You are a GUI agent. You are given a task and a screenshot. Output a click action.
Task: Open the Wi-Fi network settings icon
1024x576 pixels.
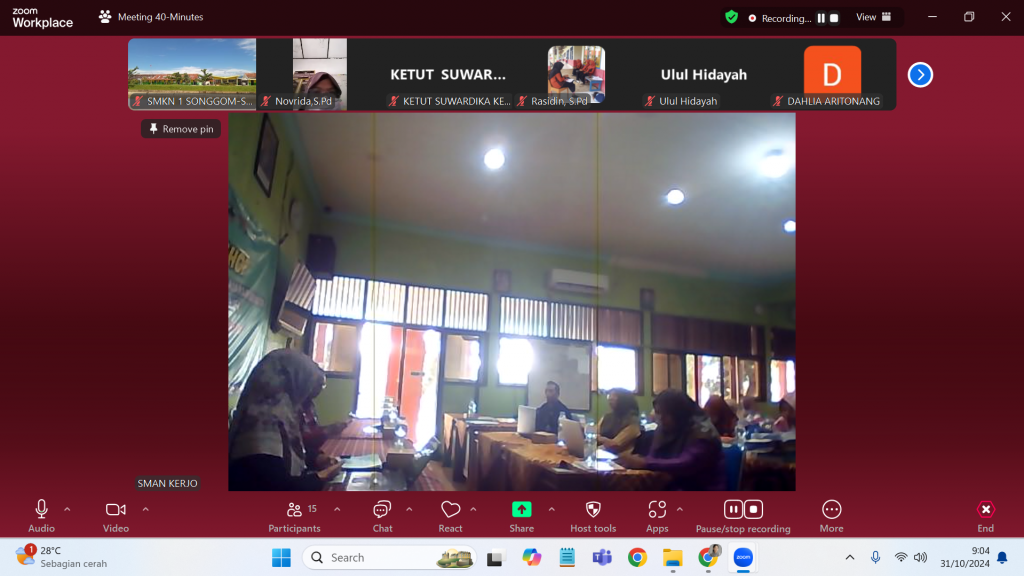coord(901,558)
